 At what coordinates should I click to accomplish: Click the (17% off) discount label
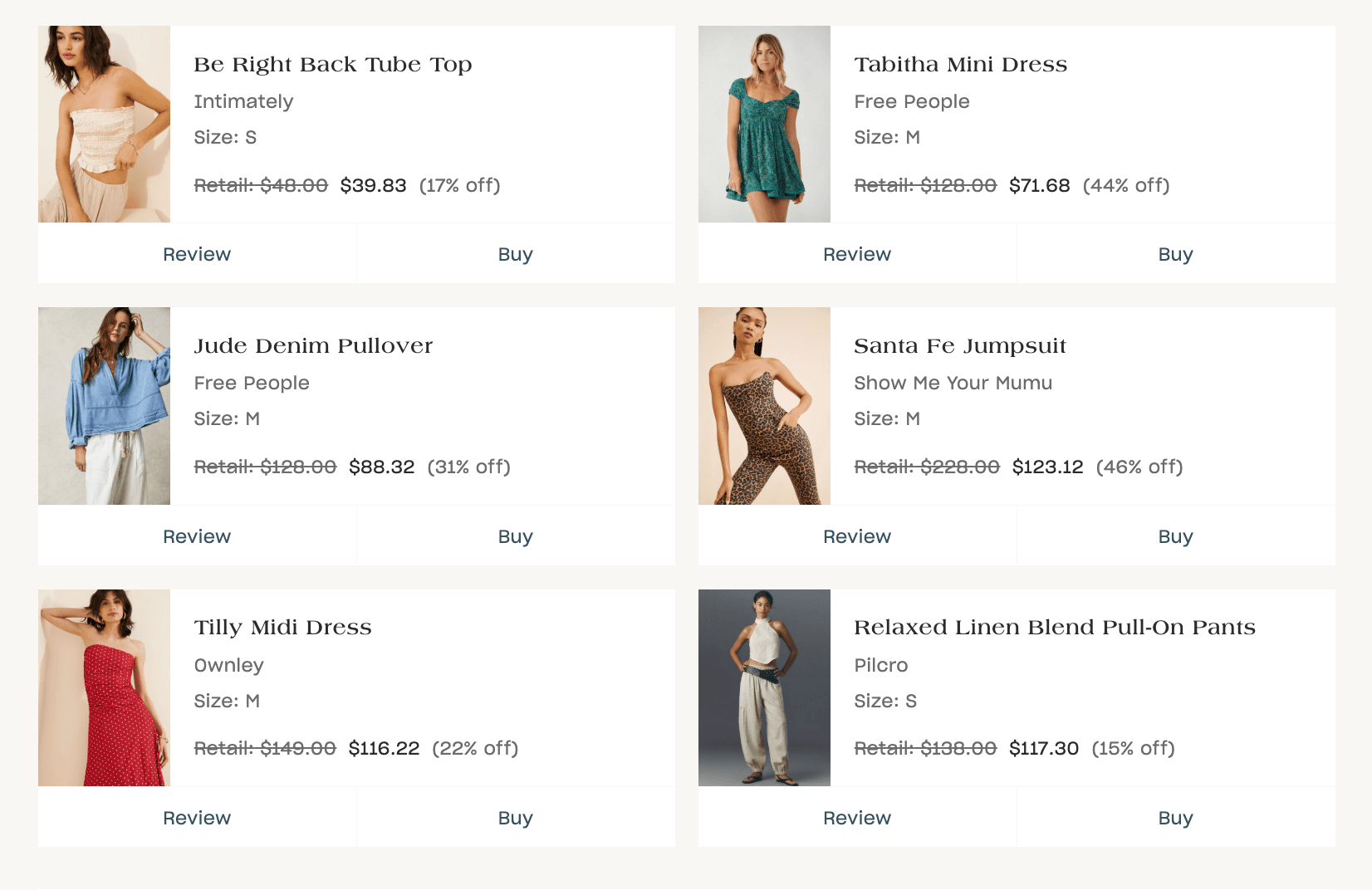[x=460, y=185]
